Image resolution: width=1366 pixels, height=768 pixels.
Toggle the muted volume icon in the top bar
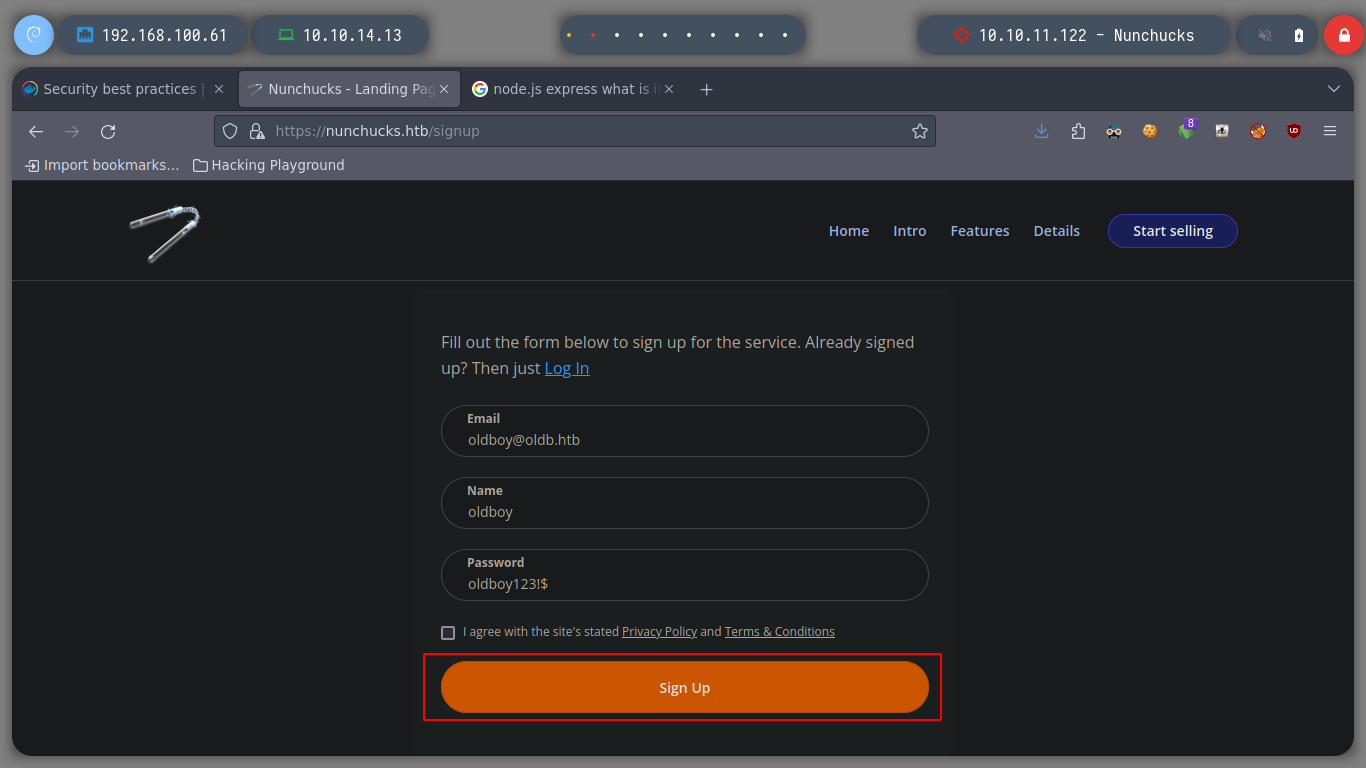click(1265, 35)
